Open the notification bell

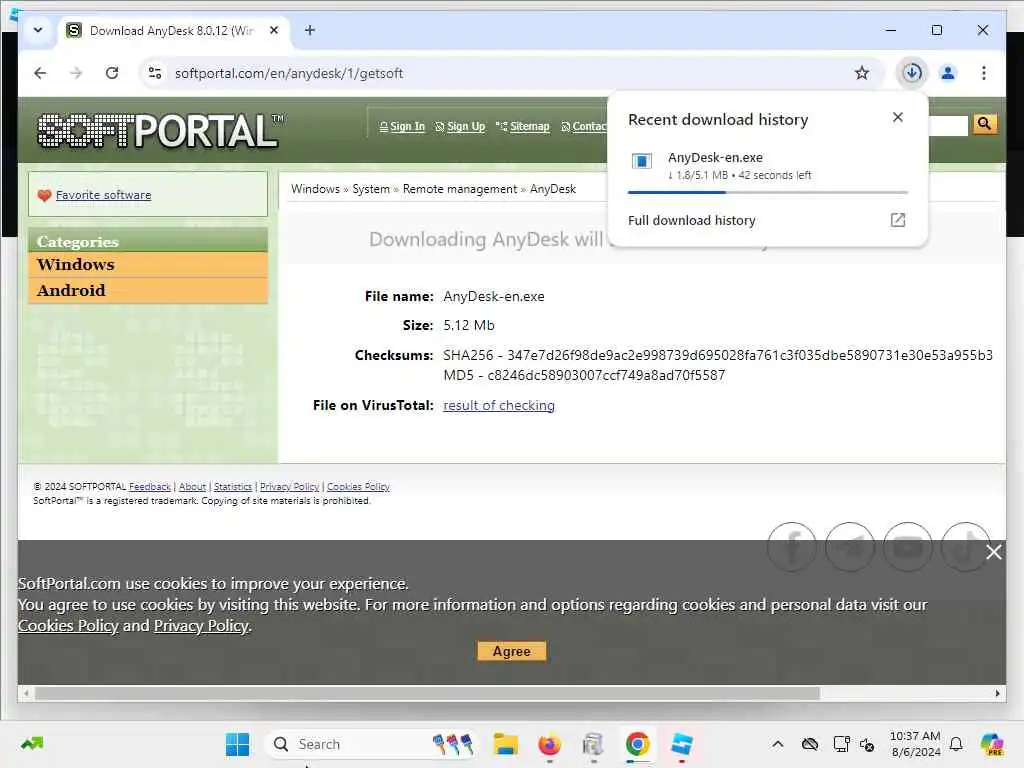pyautogui.click(x=956, y=744)
